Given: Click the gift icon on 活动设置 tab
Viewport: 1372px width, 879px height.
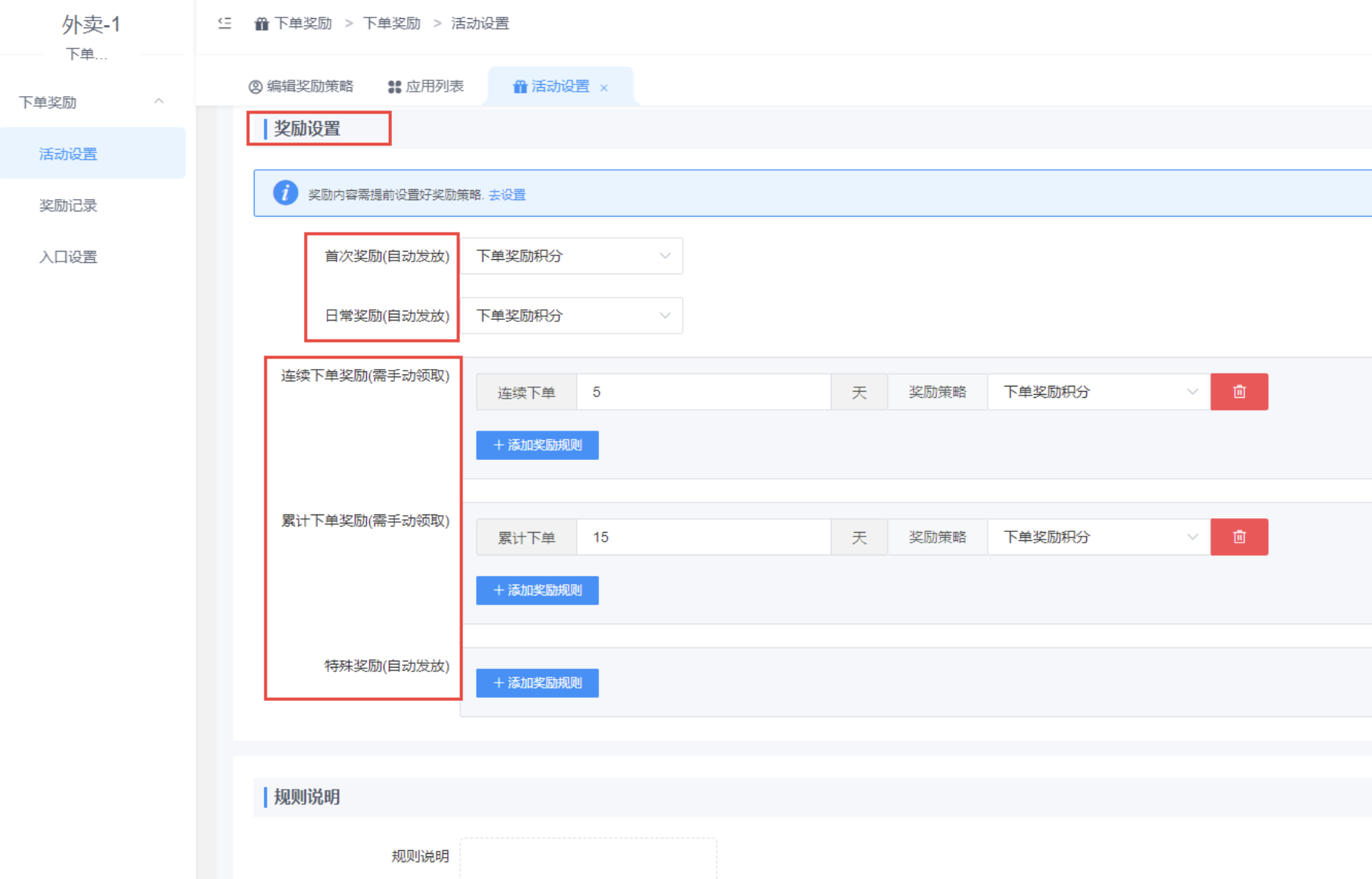Looking at the screenshot, I should [x=520, y=86].
